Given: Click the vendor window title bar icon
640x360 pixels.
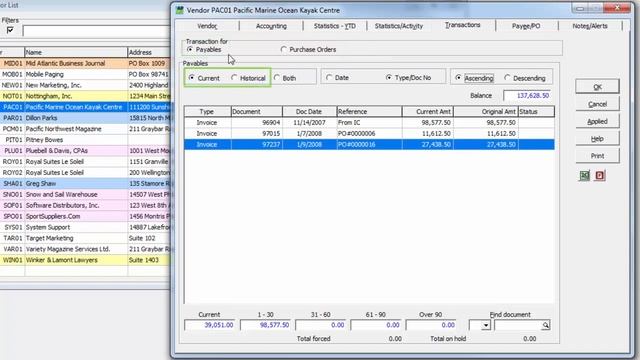Looking at the screenshot, I should [x=180, y=10].
